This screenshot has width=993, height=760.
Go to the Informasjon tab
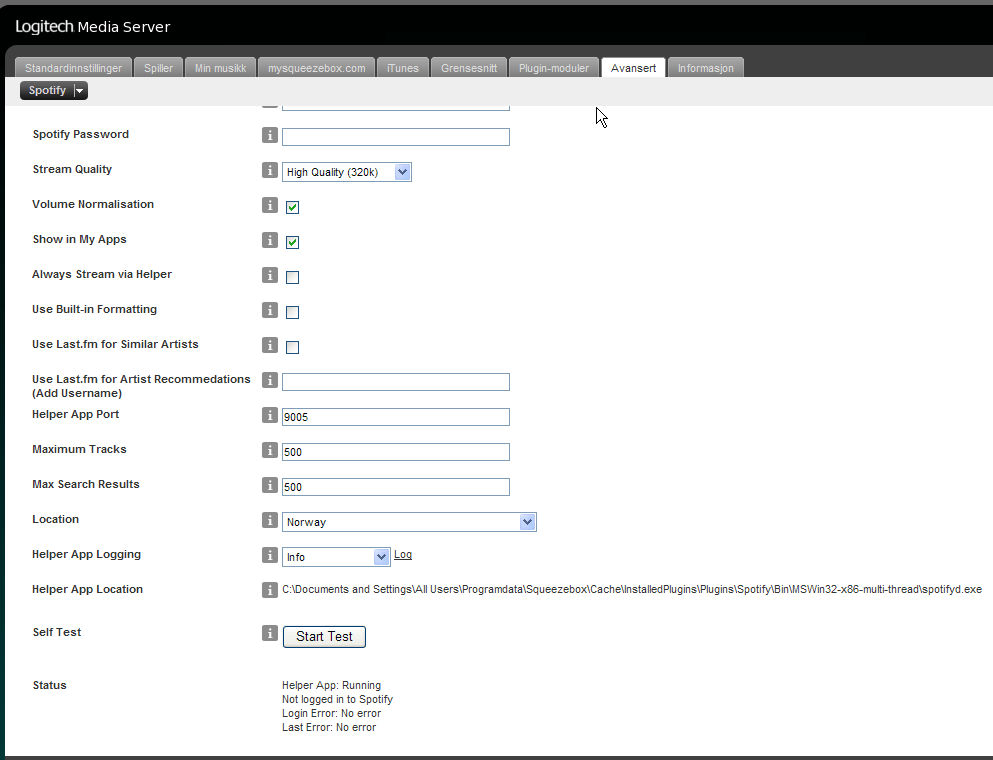pyautogui.click(x=705, y=68)
